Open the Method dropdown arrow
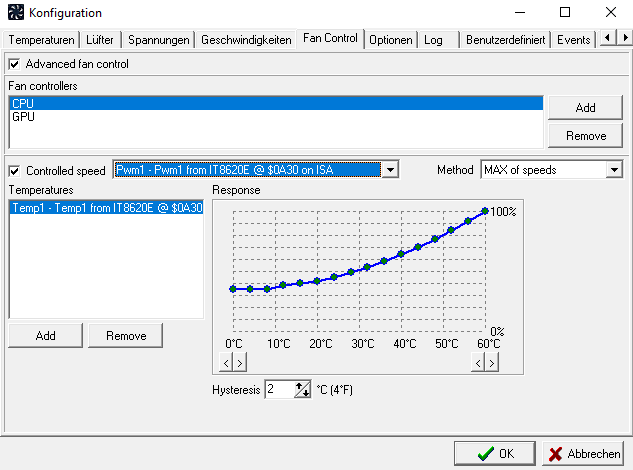The height and width of the screenshot is (470, 633). (614, 170)
